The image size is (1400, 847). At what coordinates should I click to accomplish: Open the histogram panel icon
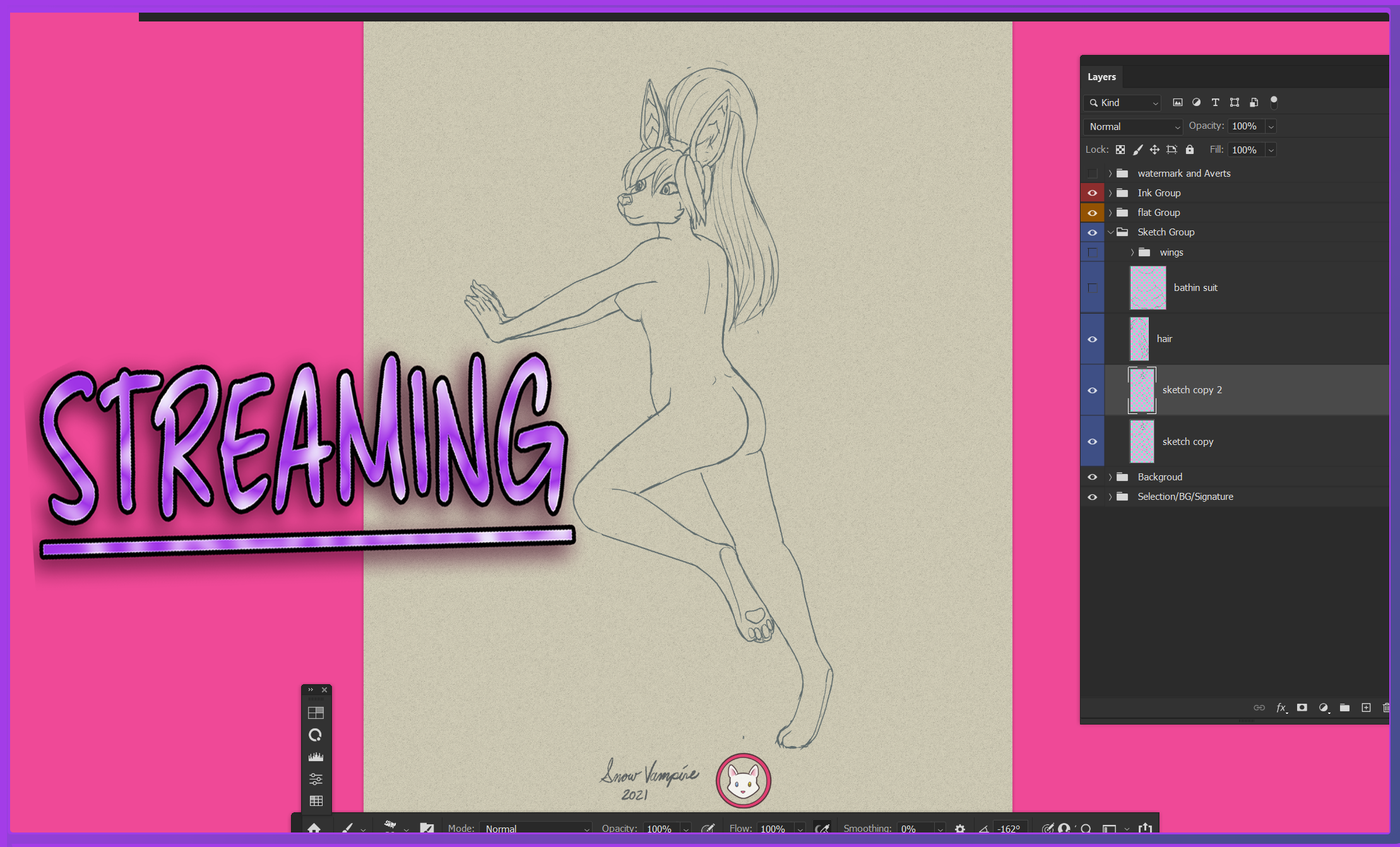316,757
